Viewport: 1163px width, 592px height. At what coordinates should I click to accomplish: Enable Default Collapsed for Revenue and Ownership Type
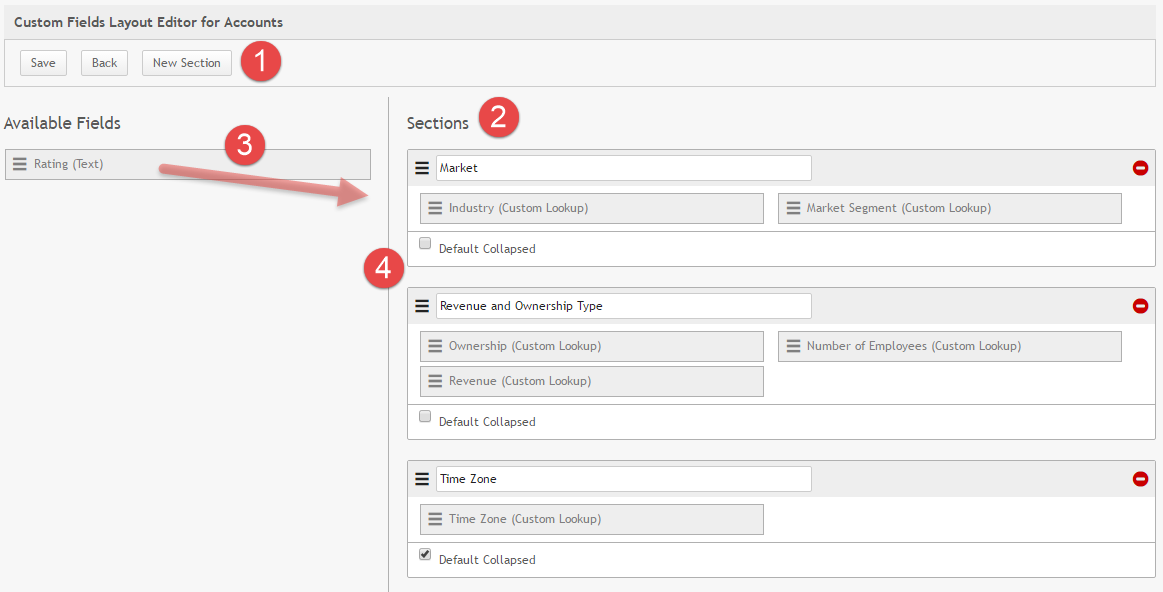click(x=425, y=415)
